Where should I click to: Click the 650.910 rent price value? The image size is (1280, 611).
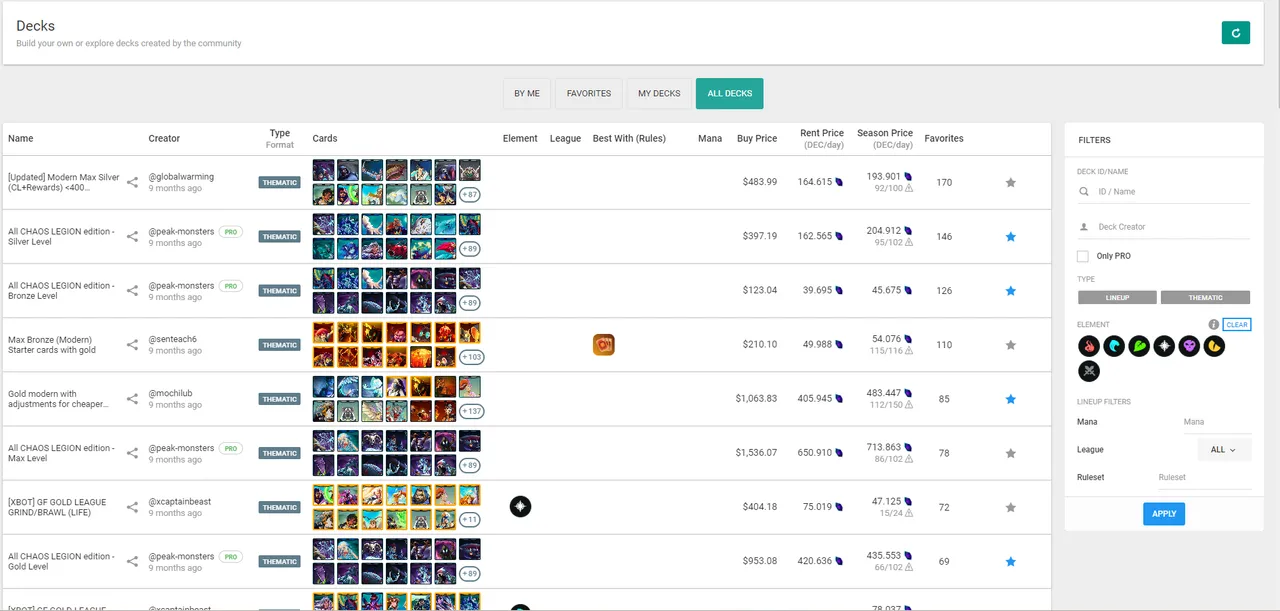tap(816, 453)
